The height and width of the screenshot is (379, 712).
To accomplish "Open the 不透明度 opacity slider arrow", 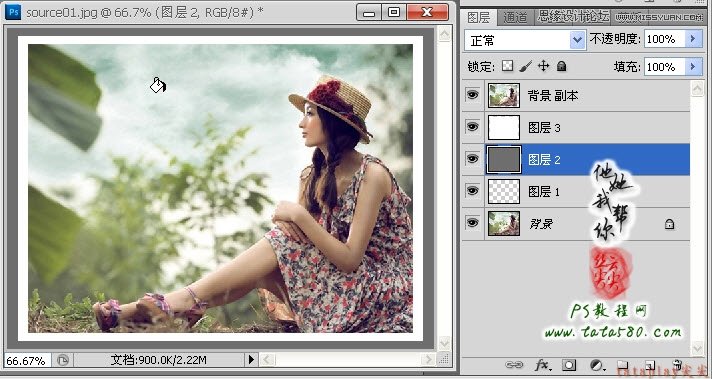I will [x=693, y=39].
